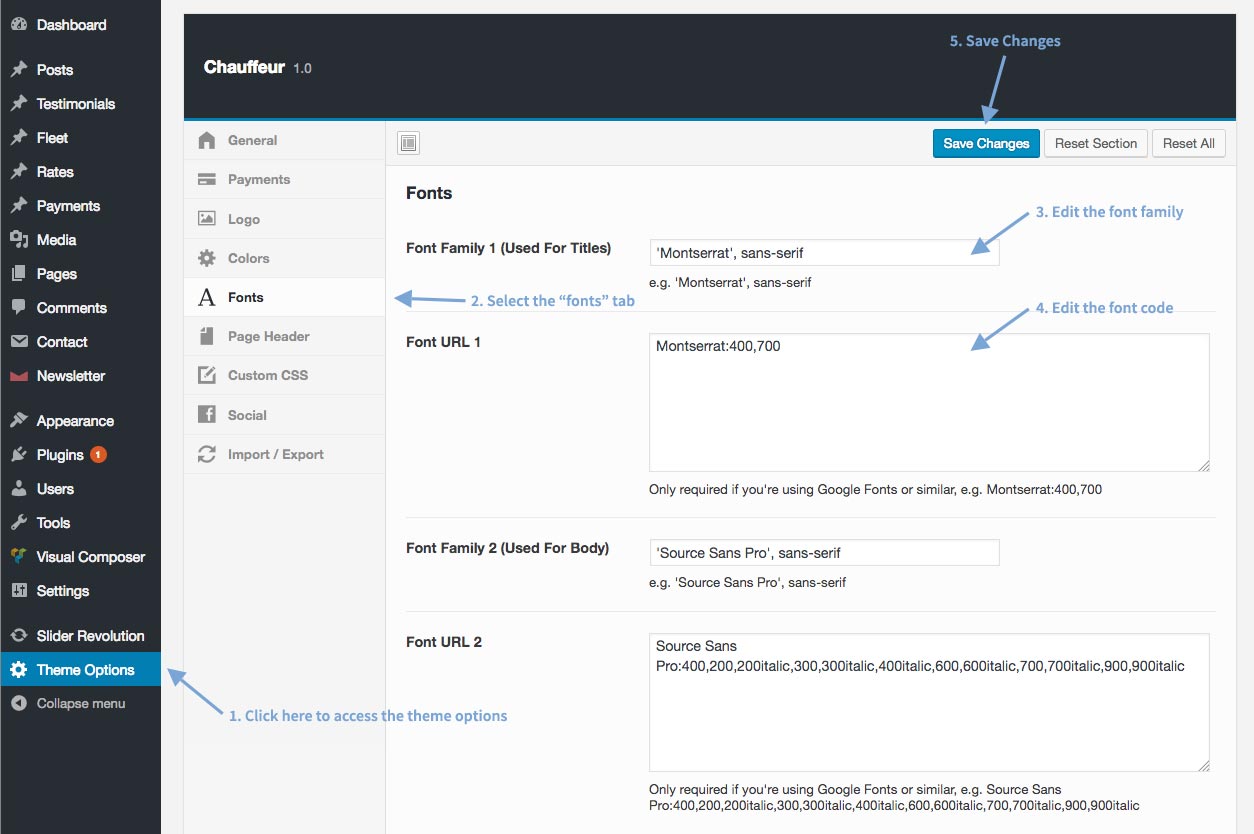Click the Import / Export refresh icon
The width and height of the screenshot is (1254, 834).
pos(207,454)
